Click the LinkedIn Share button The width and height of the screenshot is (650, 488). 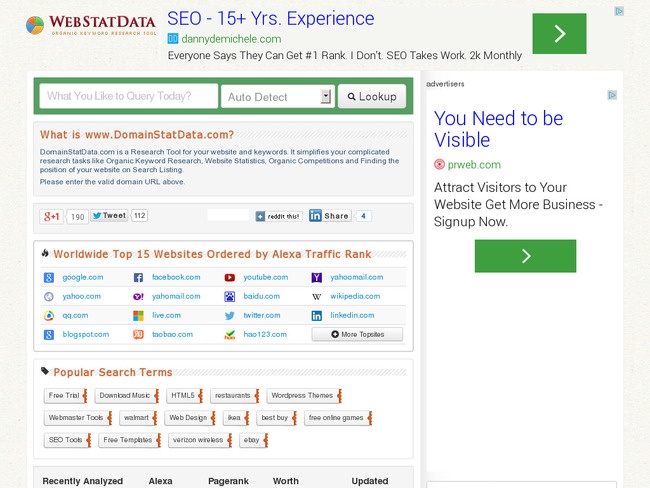click(x=330, y=216)
